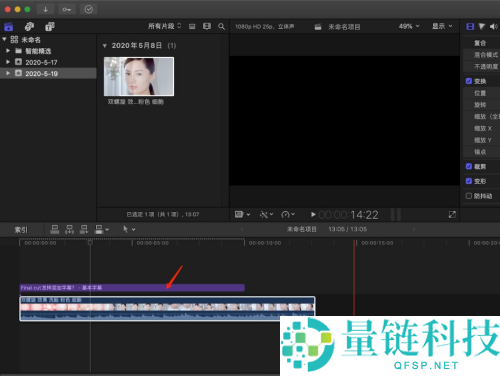Click the 不透明度 opacity parameter row
This screenshot has height=376, width=500.
(x=482, y=66)
